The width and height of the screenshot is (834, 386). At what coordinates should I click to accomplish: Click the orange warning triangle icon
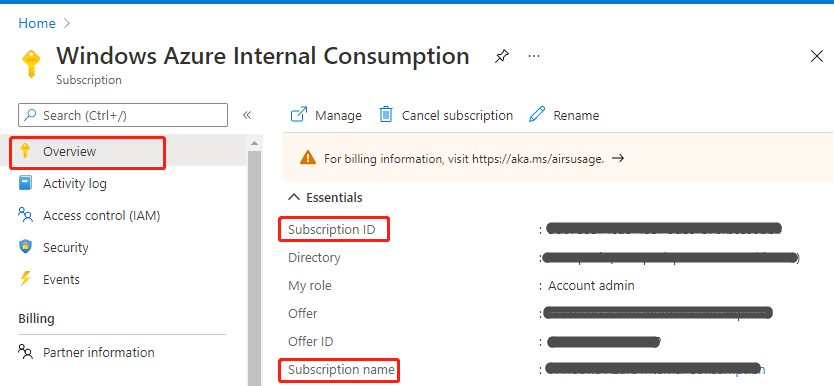308,158
